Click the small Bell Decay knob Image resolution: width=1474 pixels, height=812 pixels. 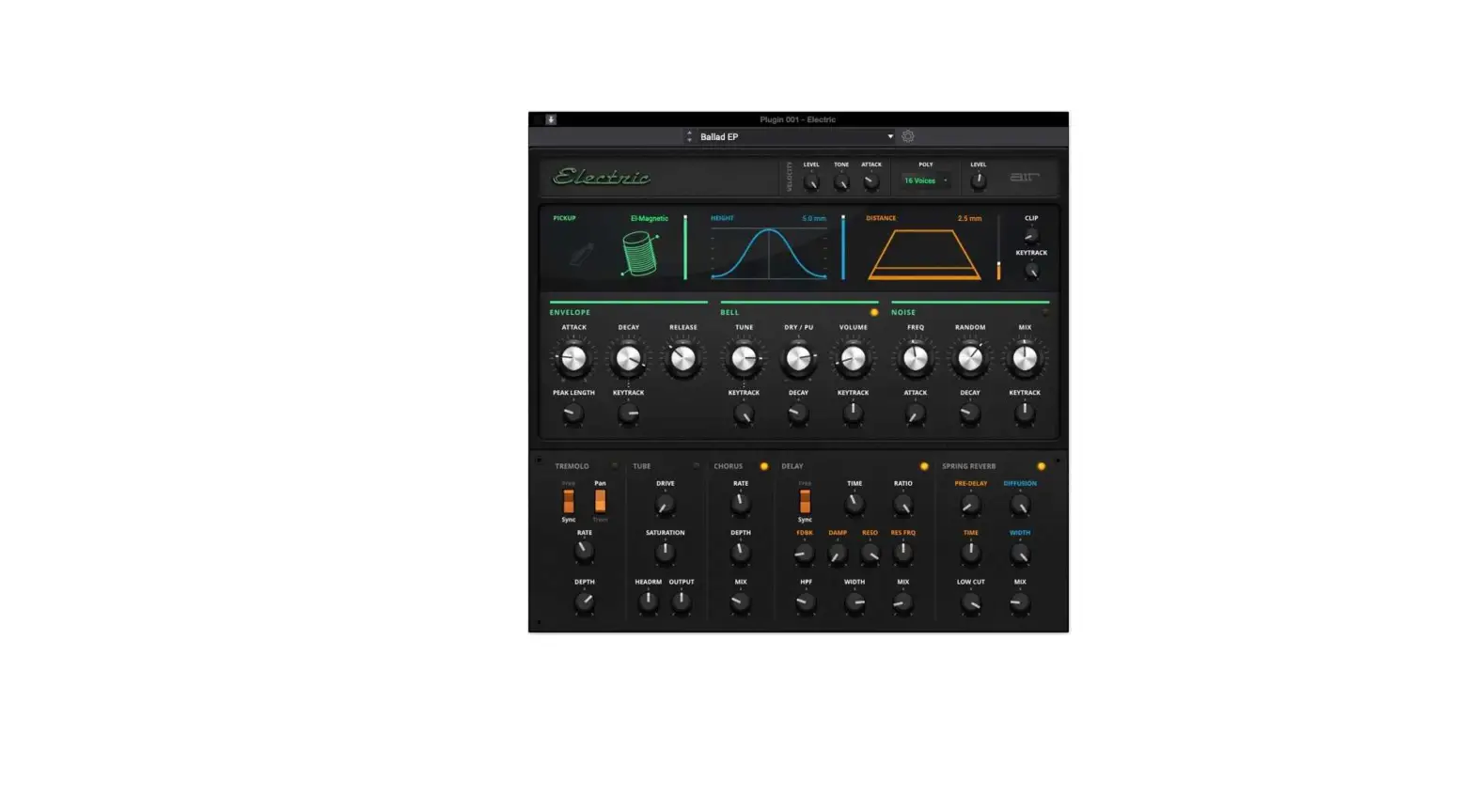(x=798, y=413)
